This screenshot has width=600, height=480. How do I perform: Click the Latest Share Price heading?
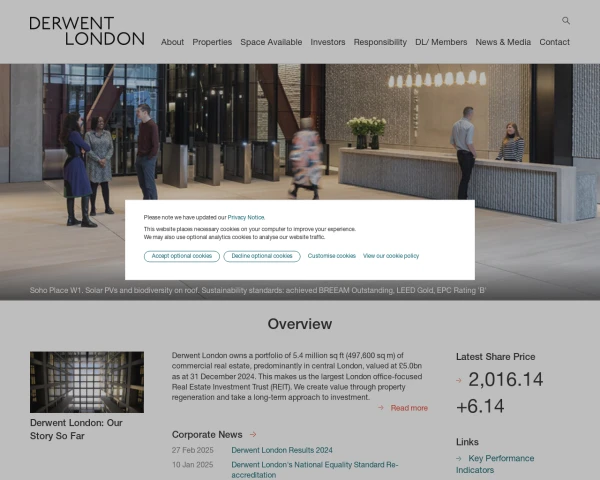[495, 356]
